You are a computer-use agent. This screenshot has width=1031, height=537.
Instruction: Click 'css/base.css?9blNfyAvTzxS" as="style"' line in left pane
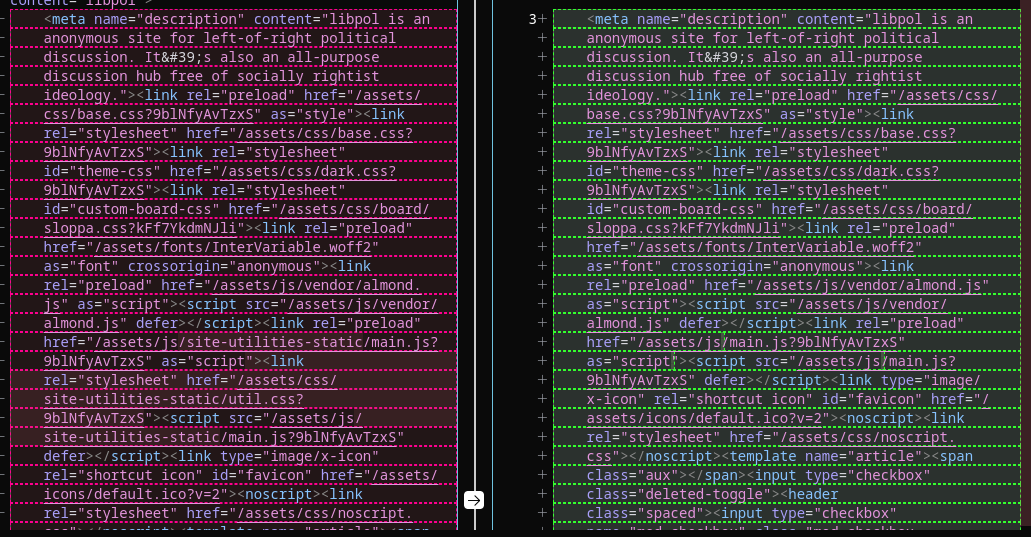coord(224,114)
